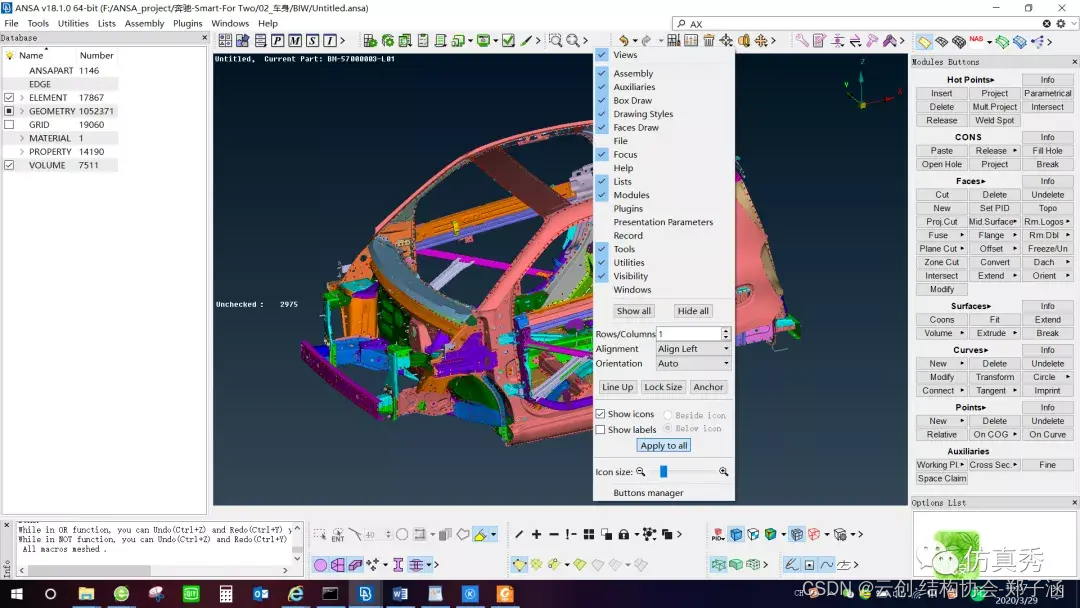Open the Utilities menu
1080x608 pixels.
[73, 23]
